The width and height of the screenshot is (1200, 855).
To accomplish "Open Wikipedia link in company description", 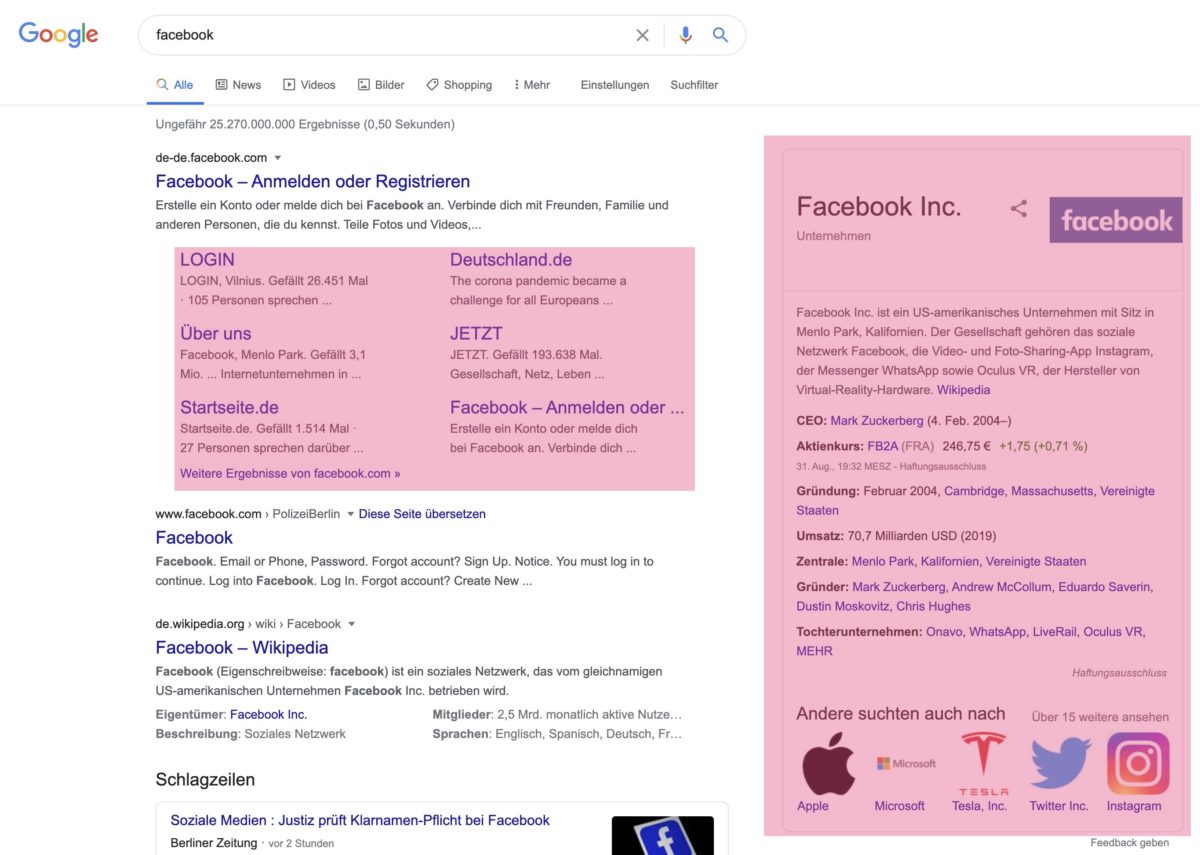I will pos(963,390).
